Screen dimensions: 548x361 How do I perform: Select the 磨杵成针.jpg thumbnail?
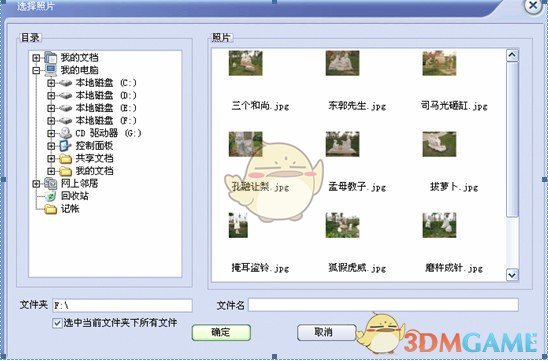[439, 225]
